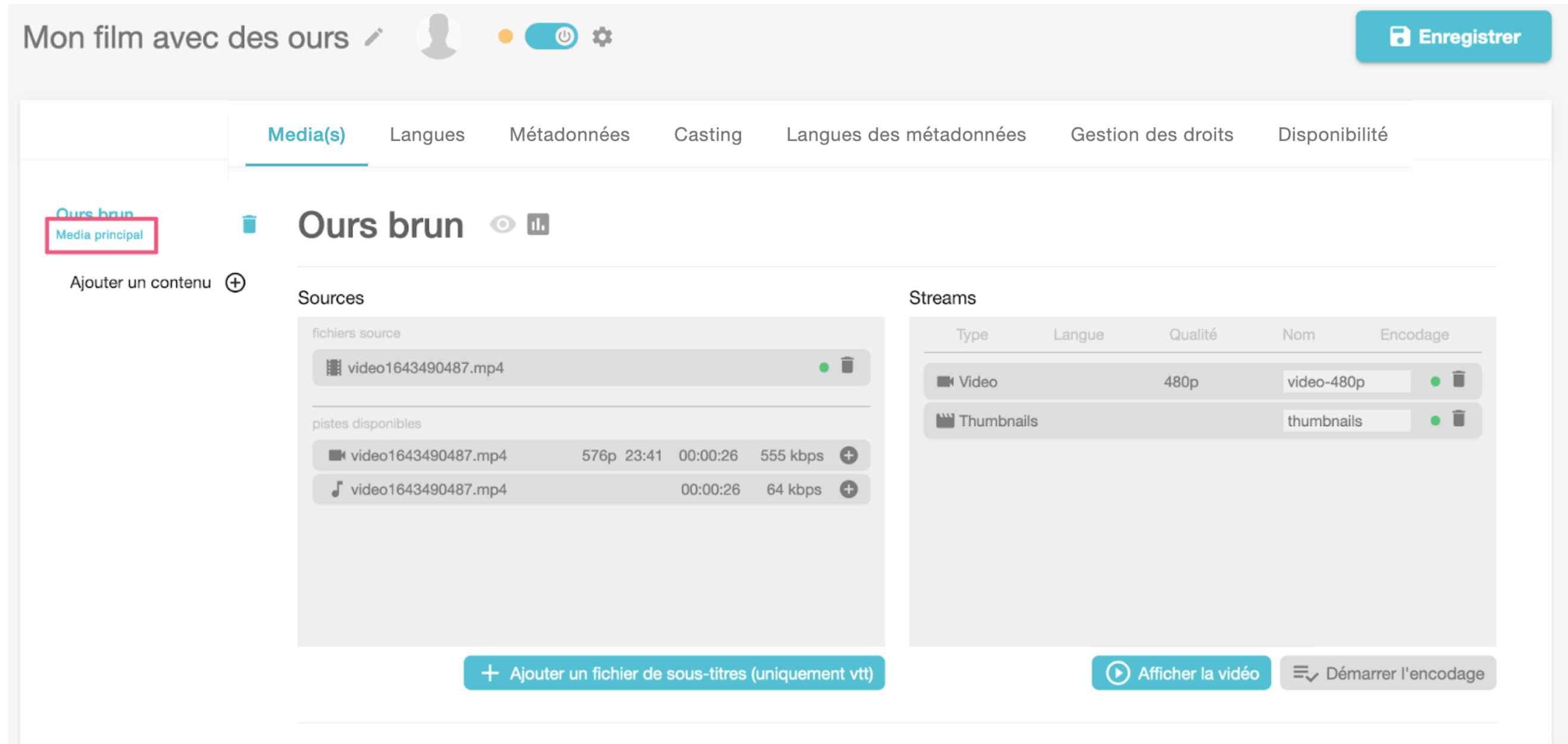Add the 576p video track to streams
The width and height of the screenshot is (1568, 744).
[848, 455]
